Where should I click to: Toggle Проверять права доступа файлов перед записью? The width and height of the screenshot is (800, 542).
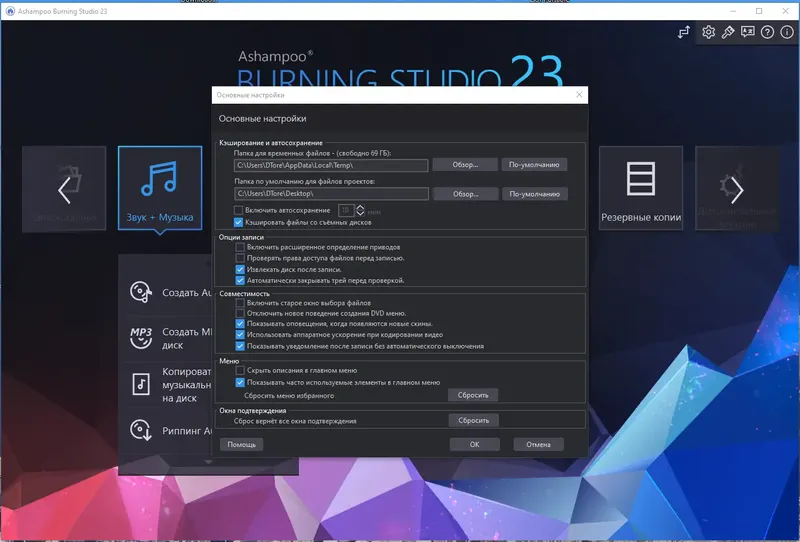click(x=240, y=258)
